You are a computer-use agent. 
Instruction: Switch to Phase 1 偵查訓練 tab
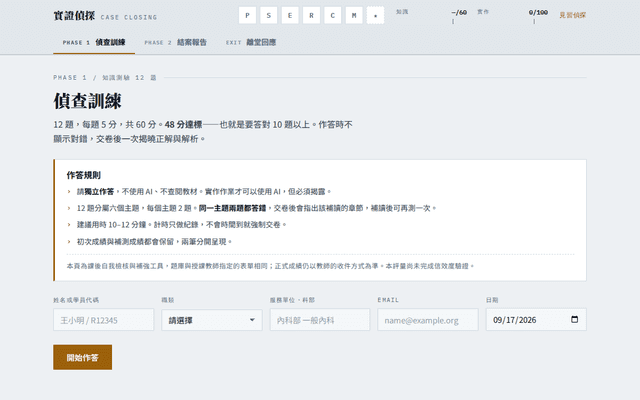(x=94, y=42)
